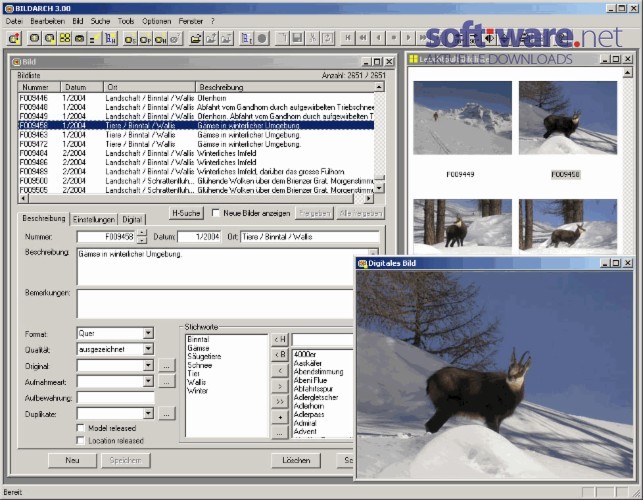This screenshot has height=500, width=643.
Task: Open the Format dropdown
Action: click(148, 333)
